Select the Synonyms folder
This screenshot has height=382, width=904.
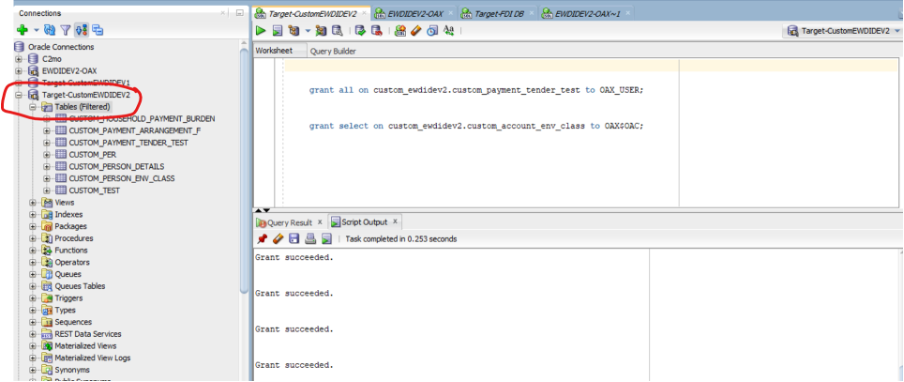(x=72, y=370)
